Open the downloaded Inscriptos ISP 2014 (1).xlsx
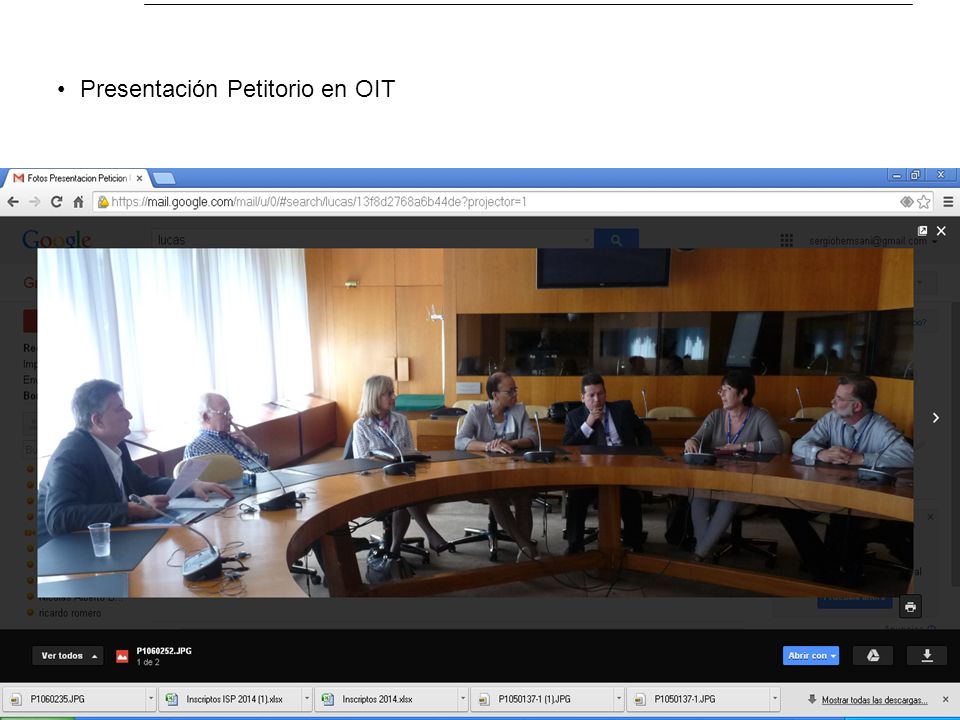Image resolution: width=960 pixels, height=720 pixels. click(230, 699)
